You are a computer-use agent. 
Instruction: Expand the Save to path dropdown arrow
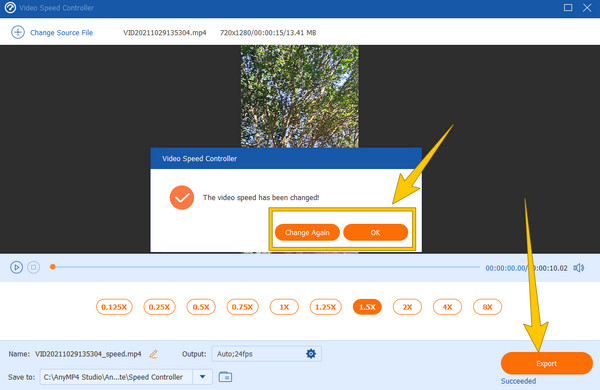coord(202,377)
